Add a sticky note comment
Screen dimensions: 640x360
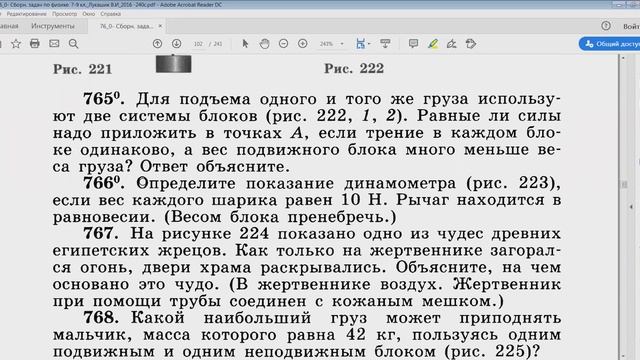(x=413, y=44)
